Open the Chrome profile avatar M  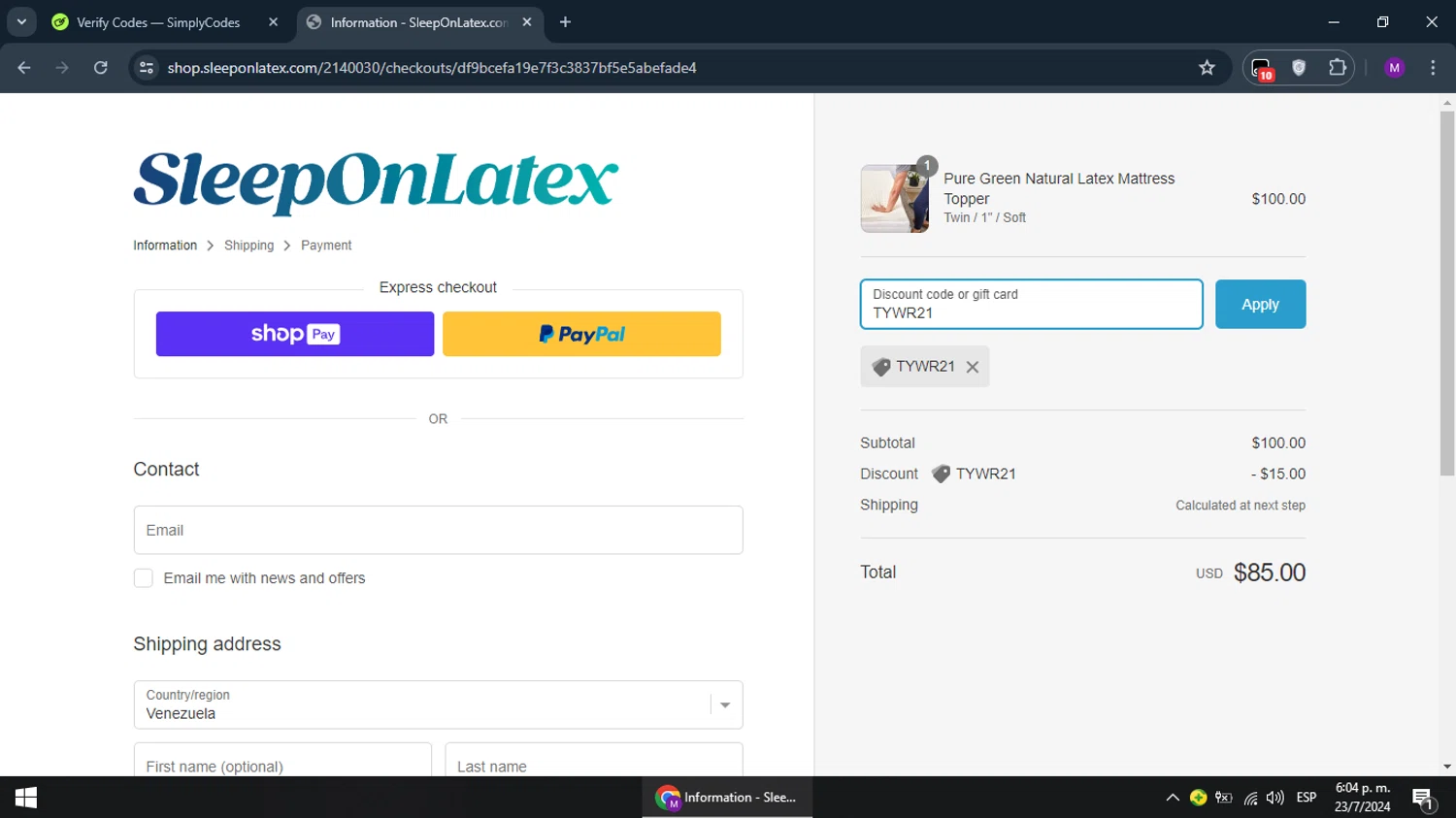(x=1395, y=68)
